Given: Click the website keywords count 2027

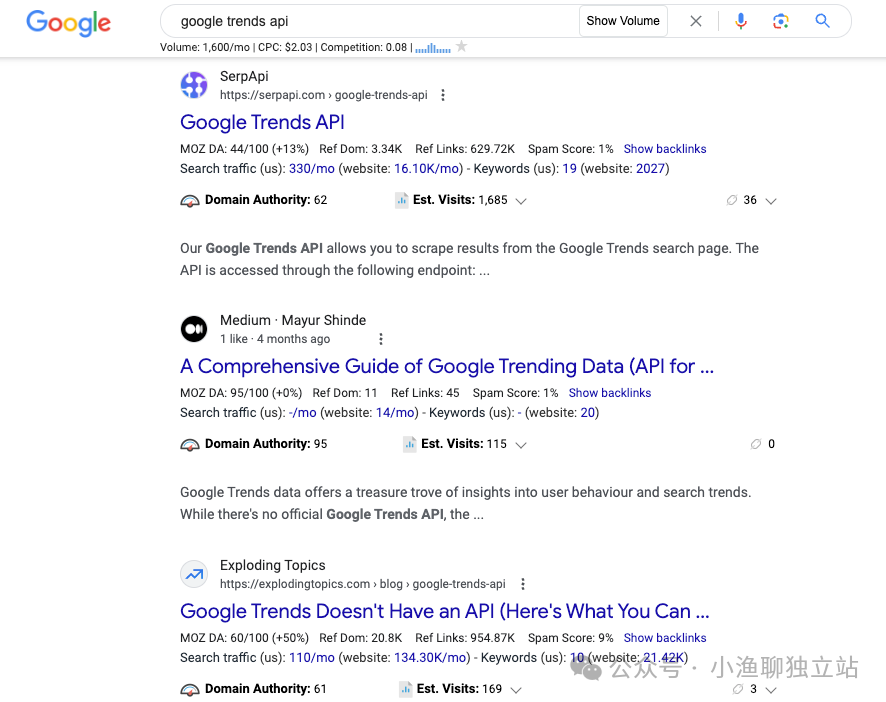Looking at the screenshot, I should click(x=650, y=168).
